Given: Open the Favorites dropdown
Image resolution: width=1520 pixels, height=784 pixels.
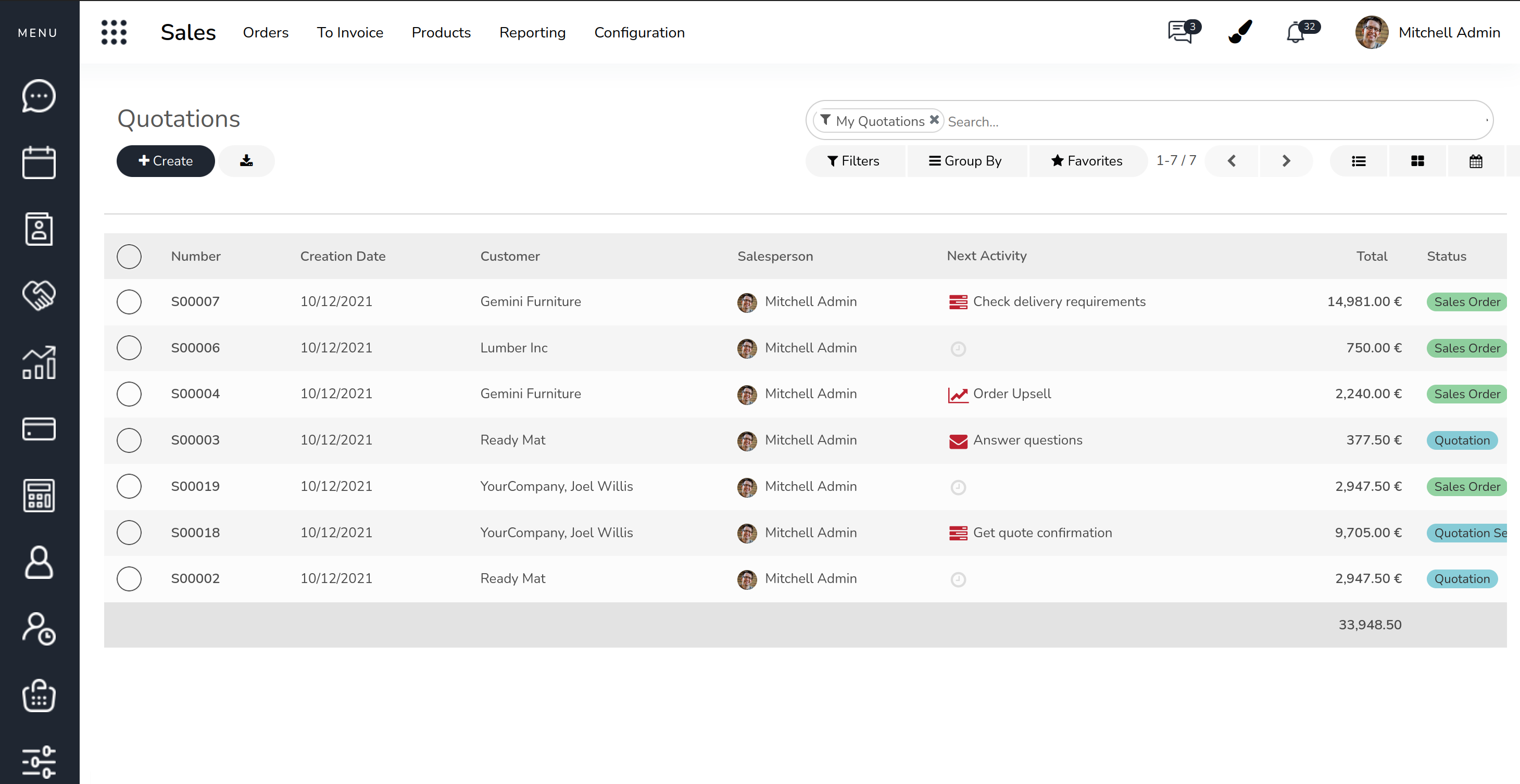Looking at the screenshot, I should click(x=1087, y=161).
